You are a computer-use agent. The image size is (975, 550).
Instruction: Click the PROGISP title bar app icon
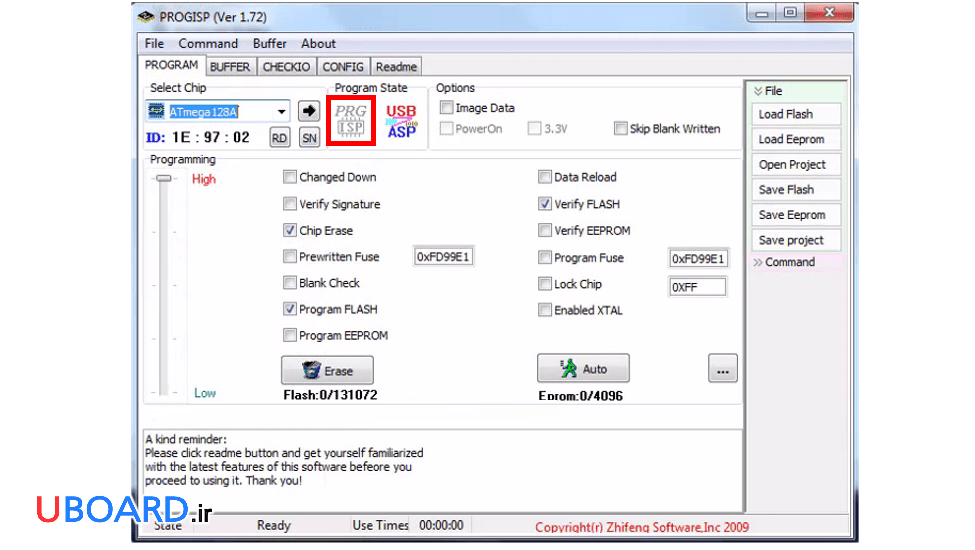click(x=146, y=17)
